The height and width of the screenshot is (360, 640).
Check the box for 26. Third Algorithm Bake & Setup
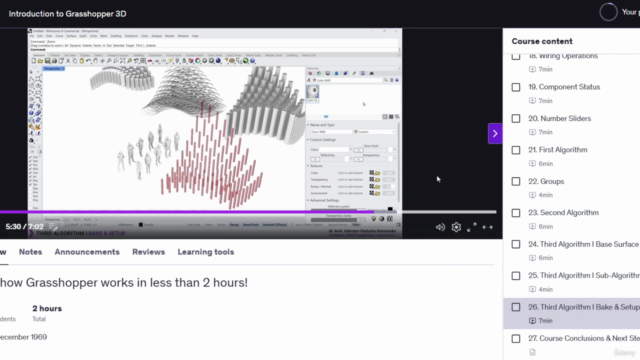coord(516,307)
